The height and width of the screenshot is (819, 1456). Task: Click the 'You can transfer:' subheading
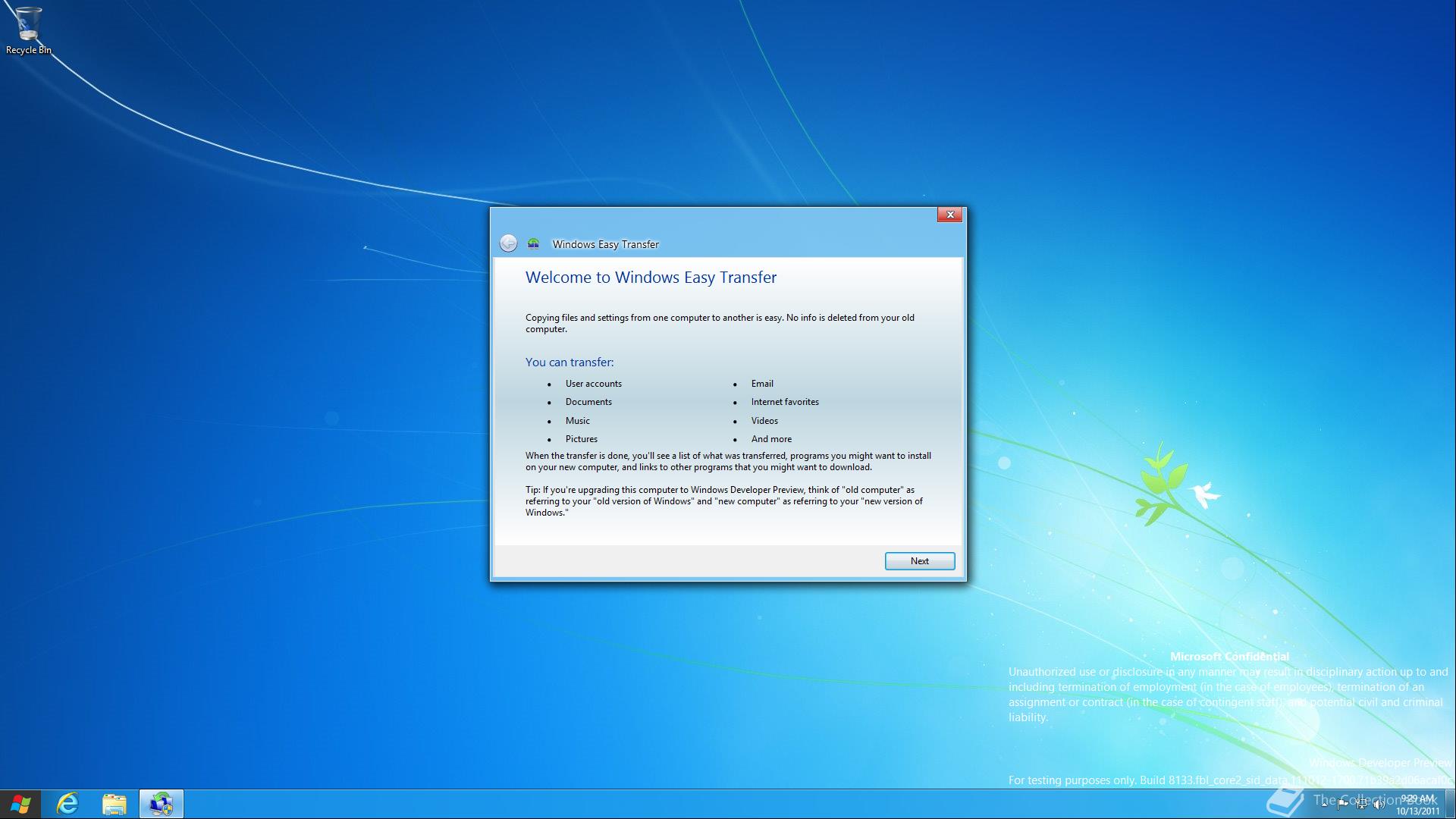click(570, 362)
